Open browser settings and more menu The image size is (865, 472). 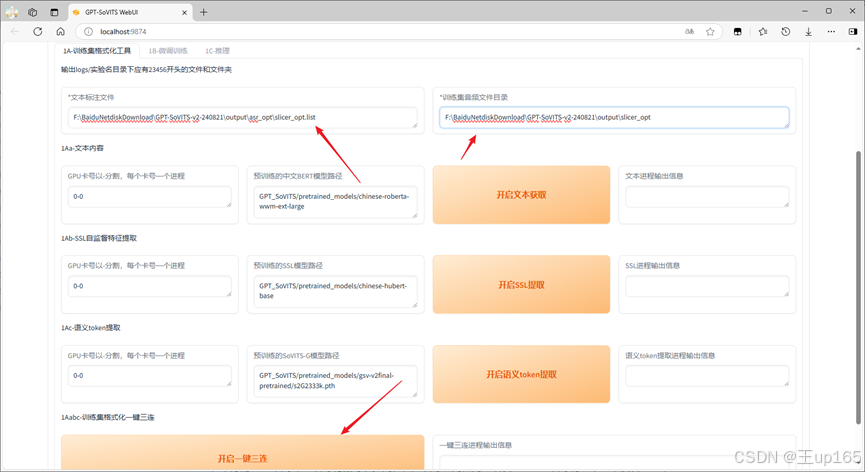tap(831, 31)
